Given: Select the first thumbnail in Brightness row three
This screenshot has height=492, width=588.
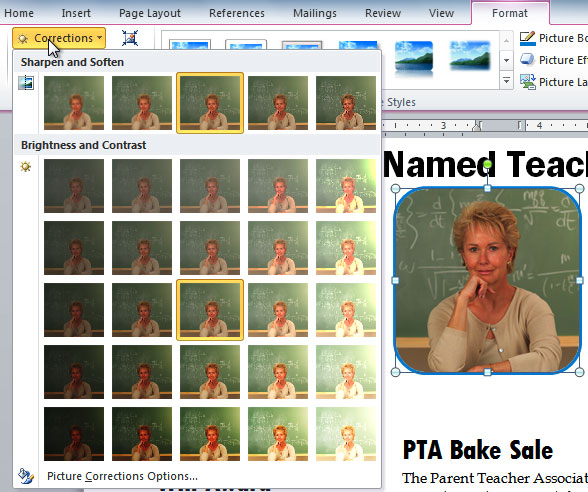Looking at the screenshot, I should 74,310.
